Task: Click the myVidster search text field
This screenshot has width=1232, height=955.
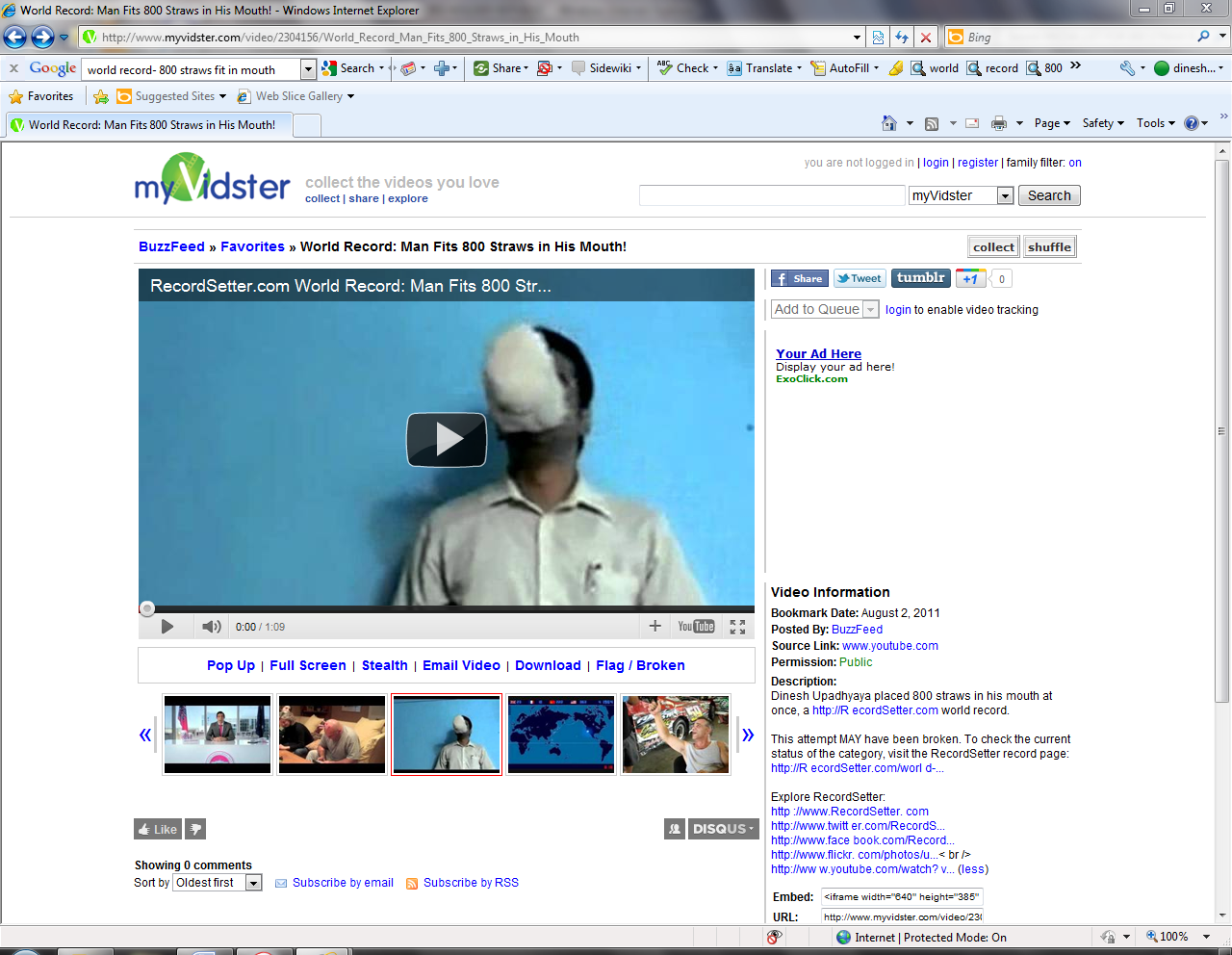Action: [x=772, y=195]
